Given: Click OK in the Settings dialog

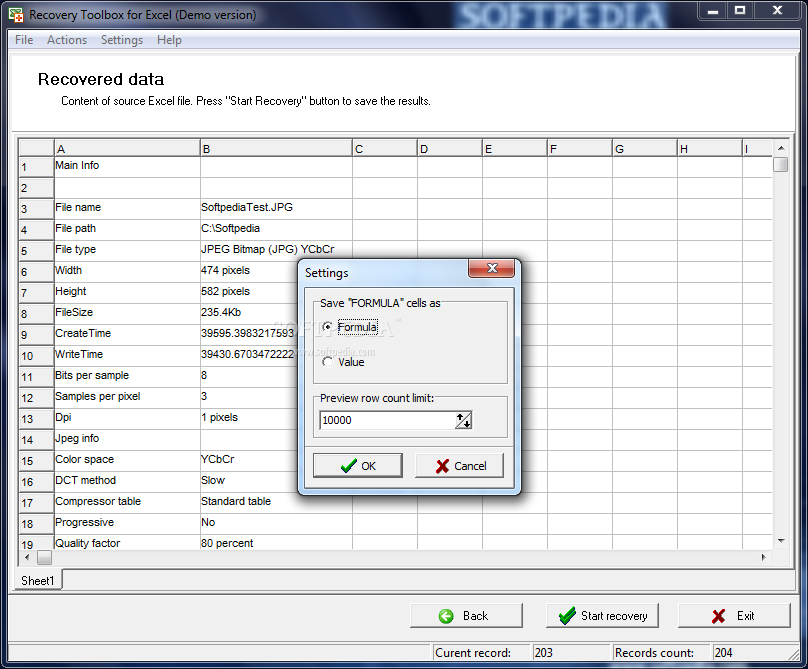Looking at the screenshot, I should point(358,466).
